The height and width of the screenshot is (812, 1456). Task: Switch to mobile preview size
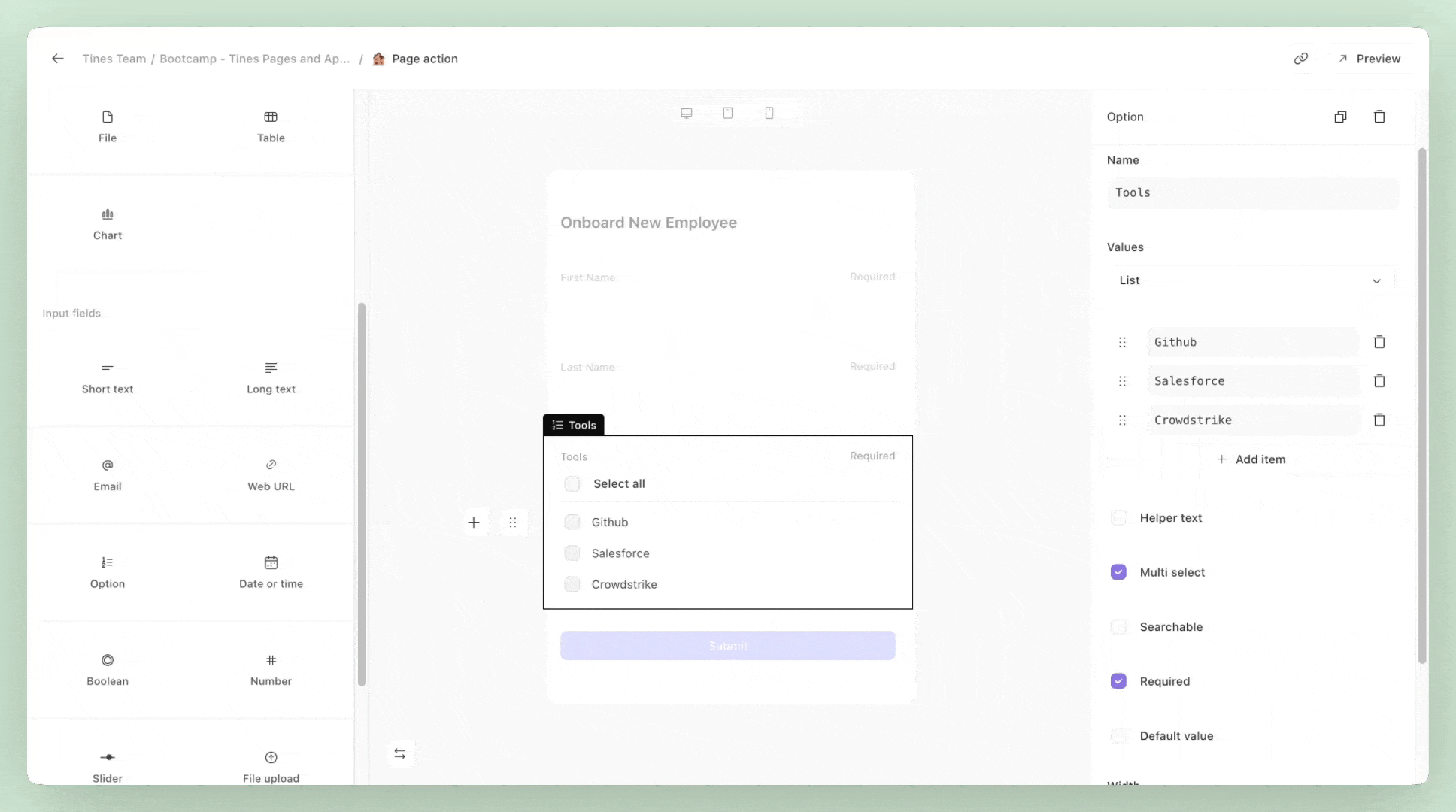(x=769, y=113)
